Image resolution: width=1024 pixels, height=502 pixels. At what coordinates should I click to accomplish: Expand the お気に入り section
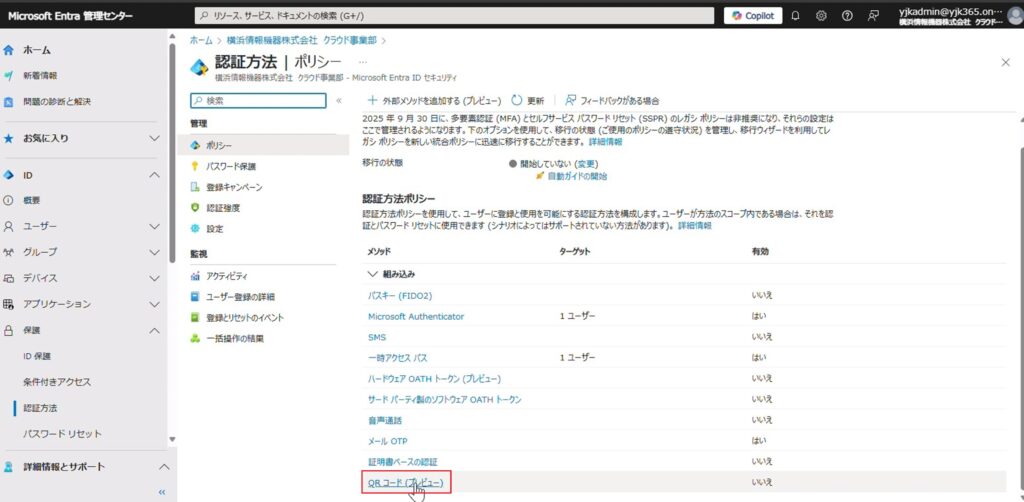pyautogui.click(x=154, y=138)
